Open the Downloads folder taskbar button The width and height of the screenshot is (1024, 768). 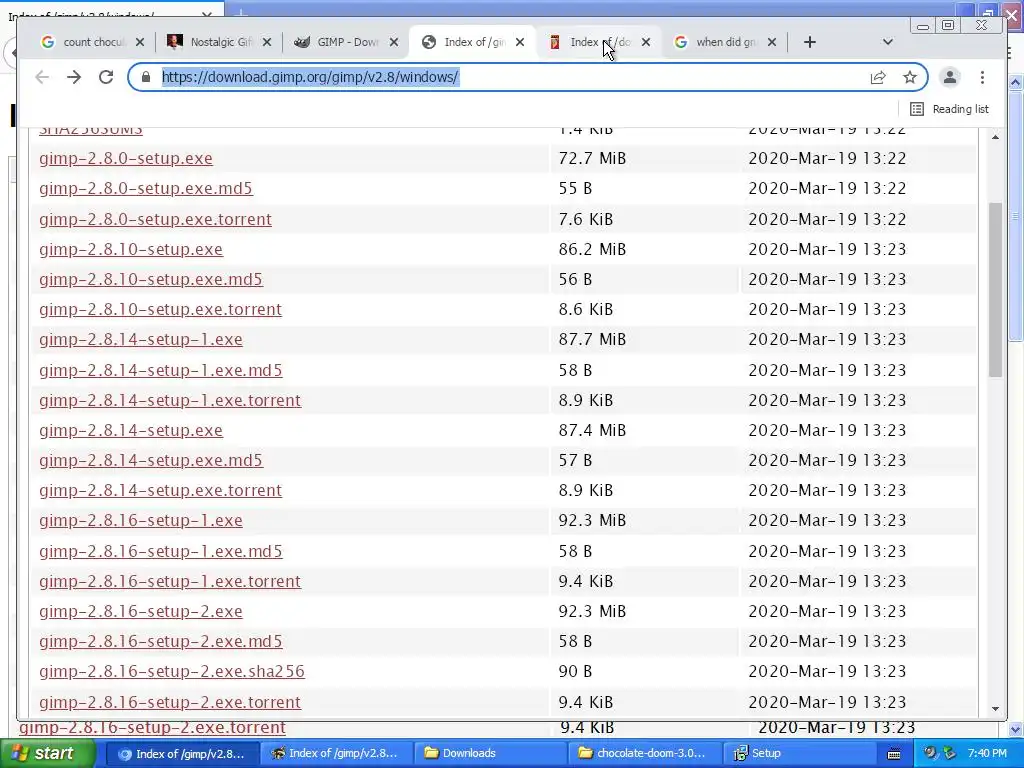click(490, 754)
